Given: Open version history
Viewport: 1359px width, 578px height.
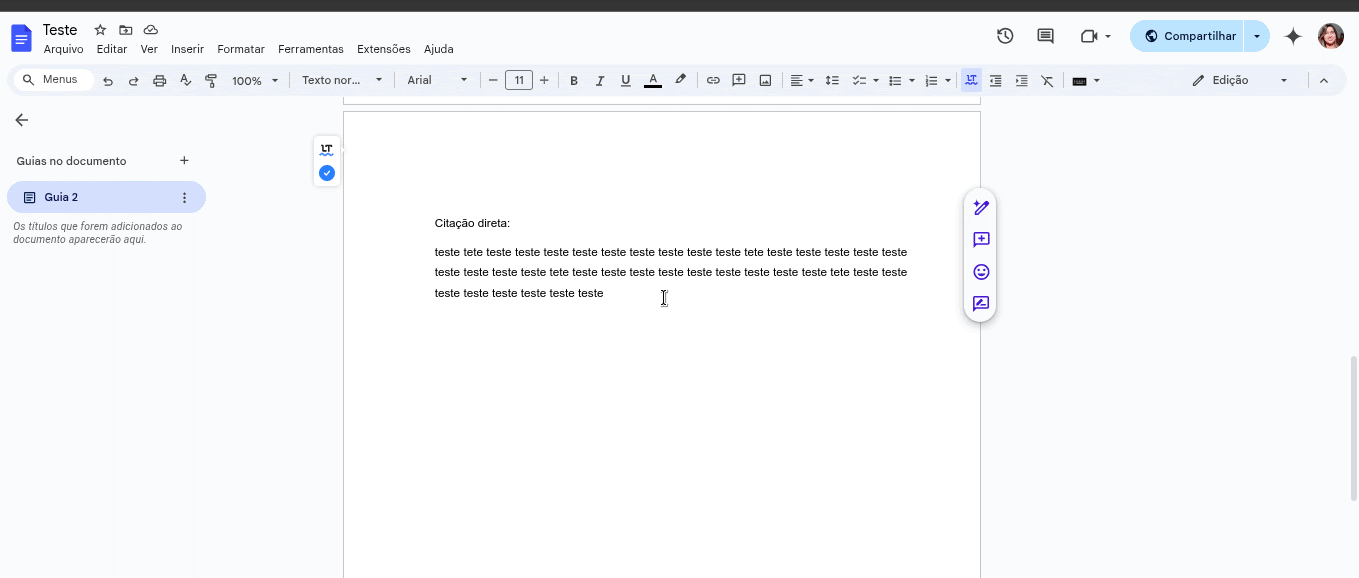Looking at the screenshot, I should 1004,35.
